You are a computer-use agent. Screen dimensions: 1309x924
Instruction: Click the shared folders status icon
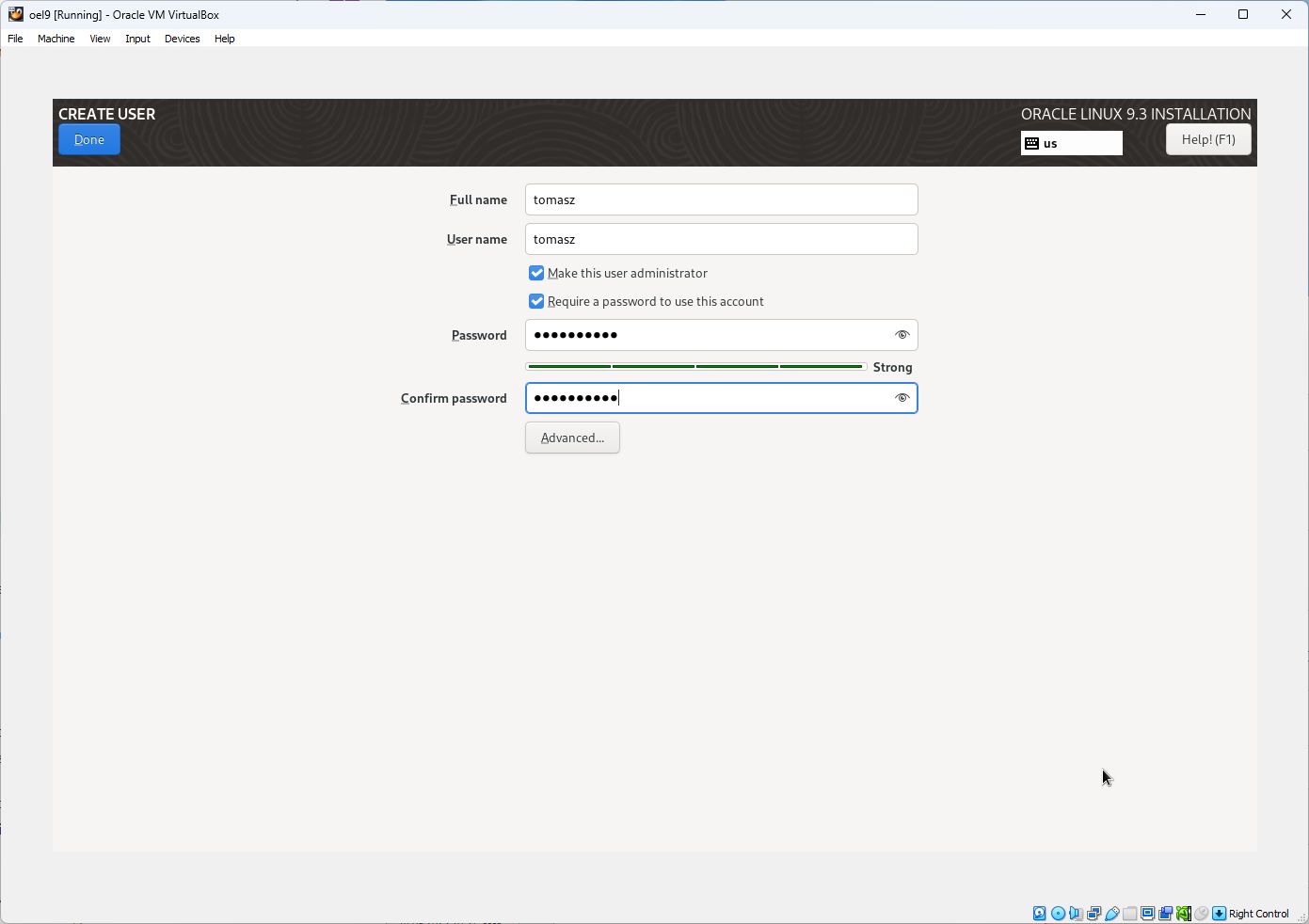click(1129, 913)
